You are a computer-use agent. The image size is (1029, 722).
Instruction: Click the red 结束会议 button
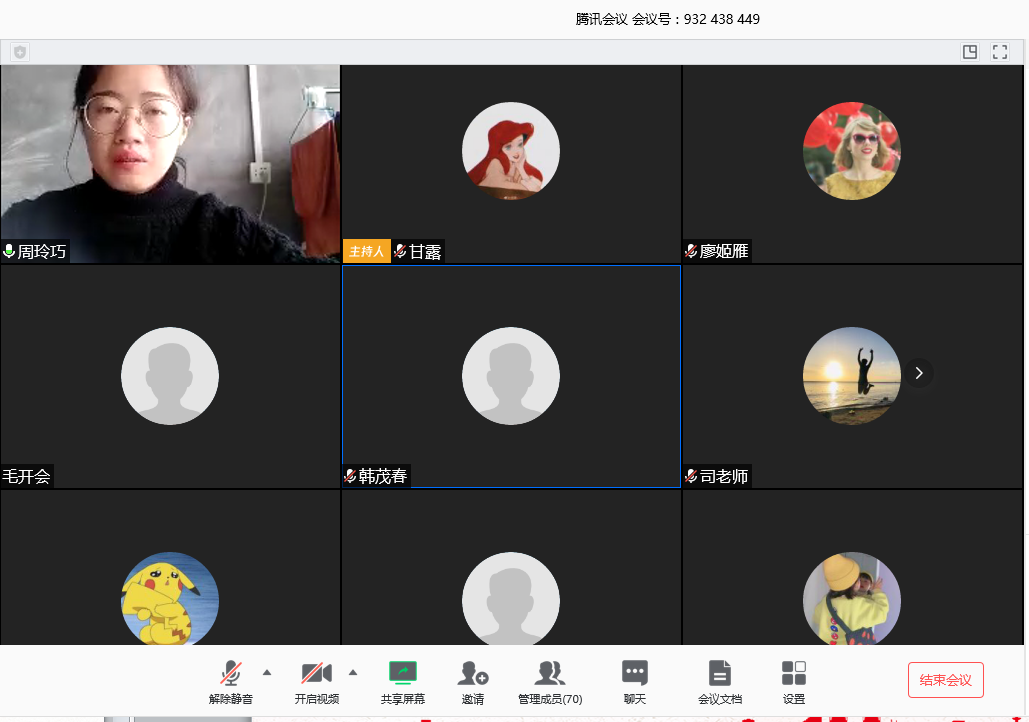click(x=946, y=680)
